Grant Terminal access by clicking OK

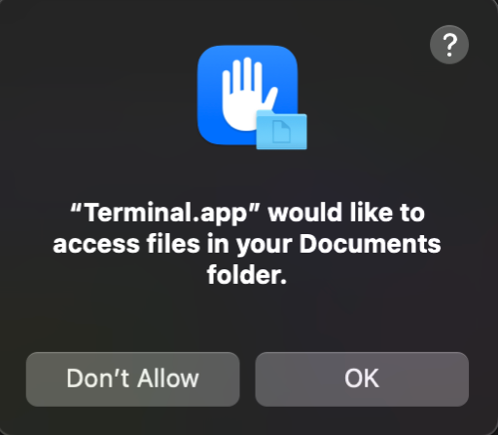coord(362,379)
